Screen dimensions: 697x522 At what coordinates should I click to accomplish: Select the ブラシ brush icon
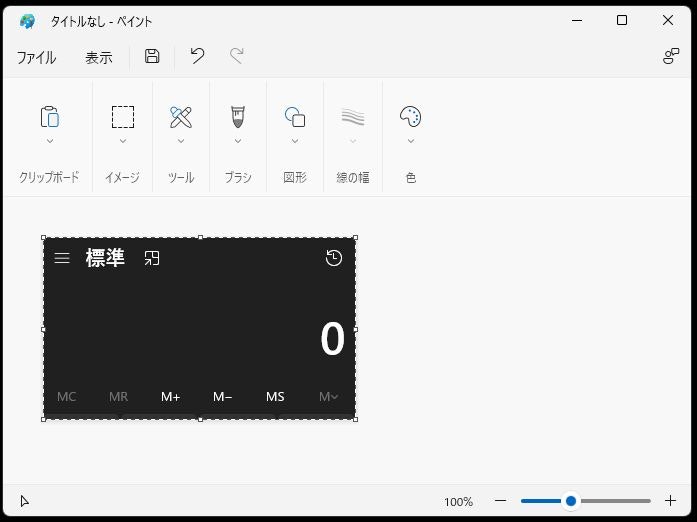click(x=238, y=117)
